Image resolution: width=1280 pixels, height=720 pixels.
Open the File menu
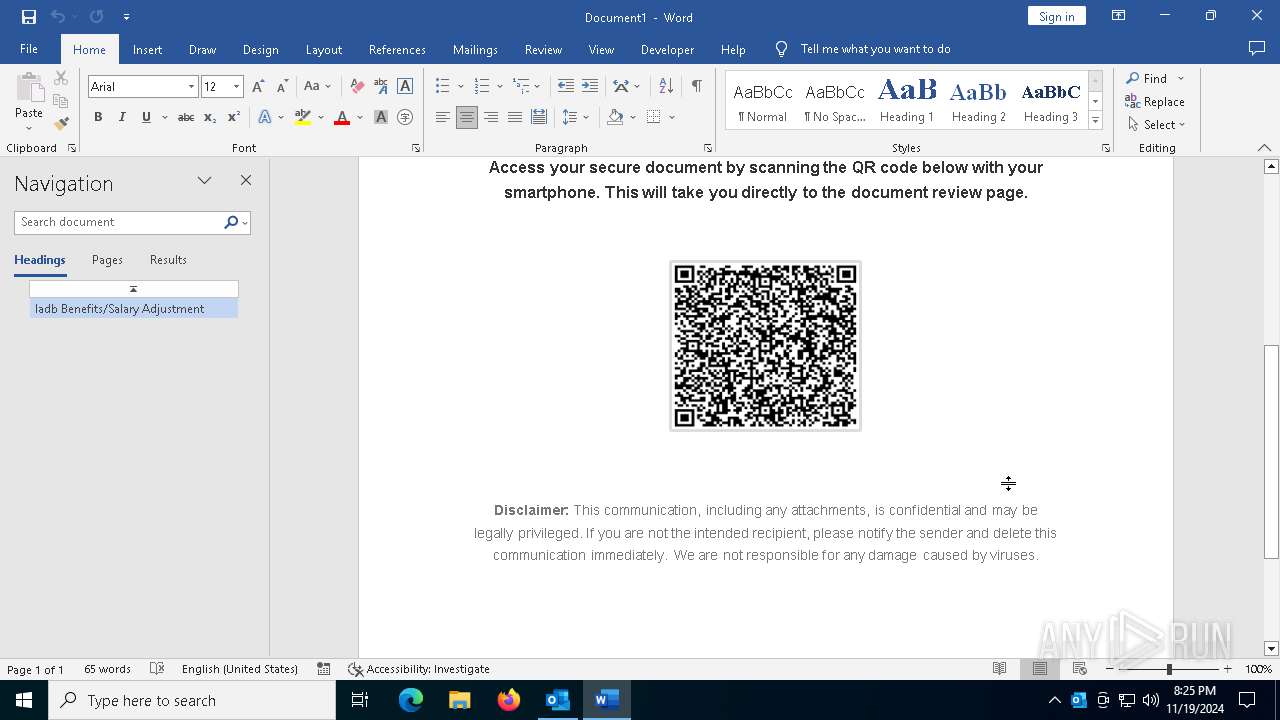point(29,49)
